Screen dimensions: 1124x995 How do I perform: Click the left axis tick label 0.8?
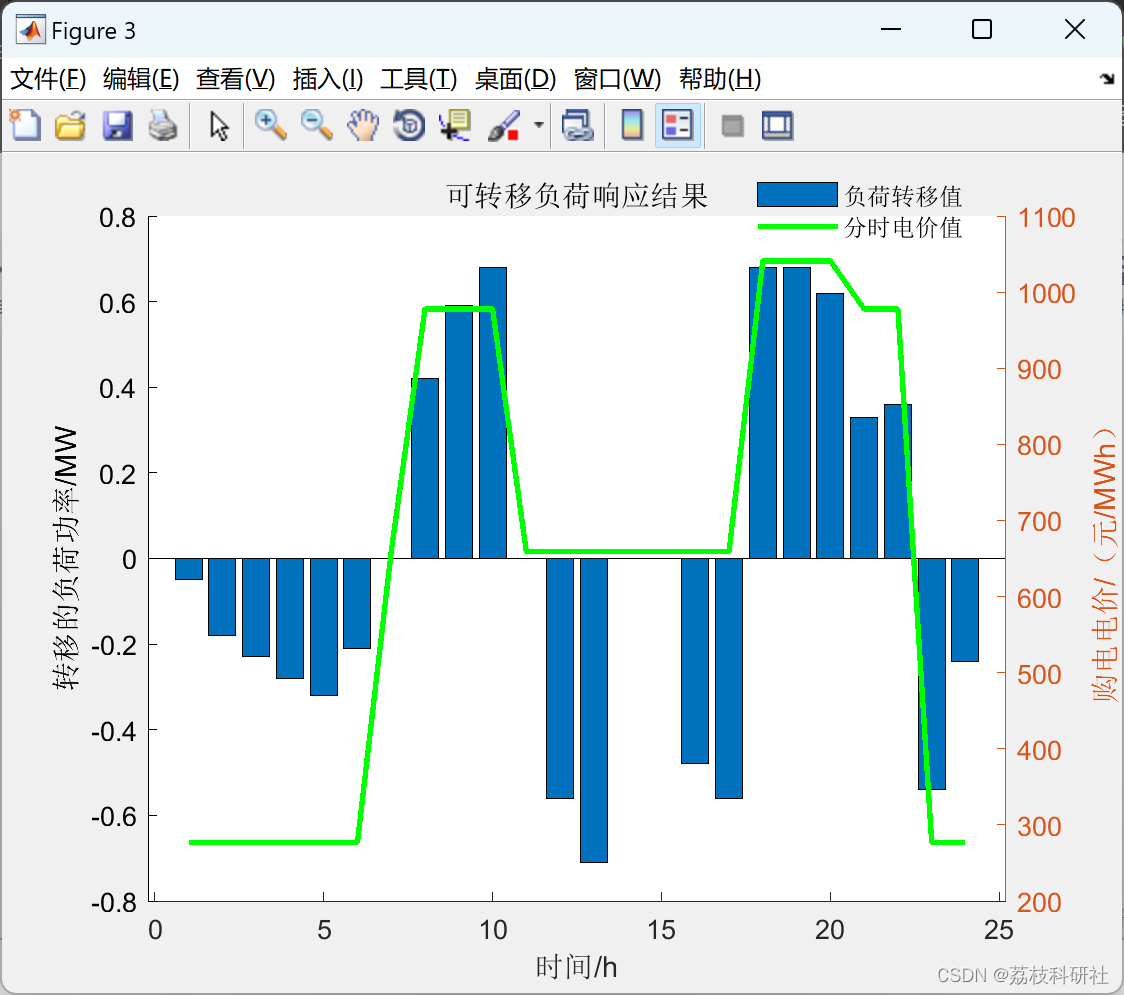(x=118, y=217)
